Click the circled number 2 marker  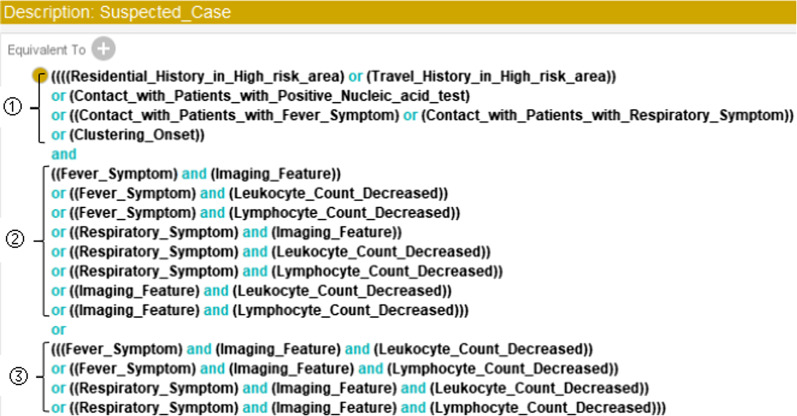point(13,240)
